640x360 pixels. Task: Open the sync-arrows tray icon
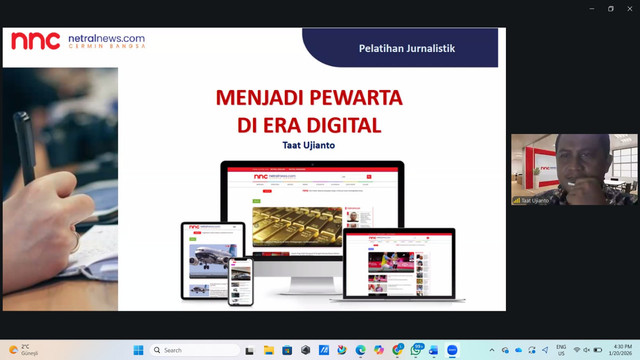pyautogui.click(x=532, y=350)
